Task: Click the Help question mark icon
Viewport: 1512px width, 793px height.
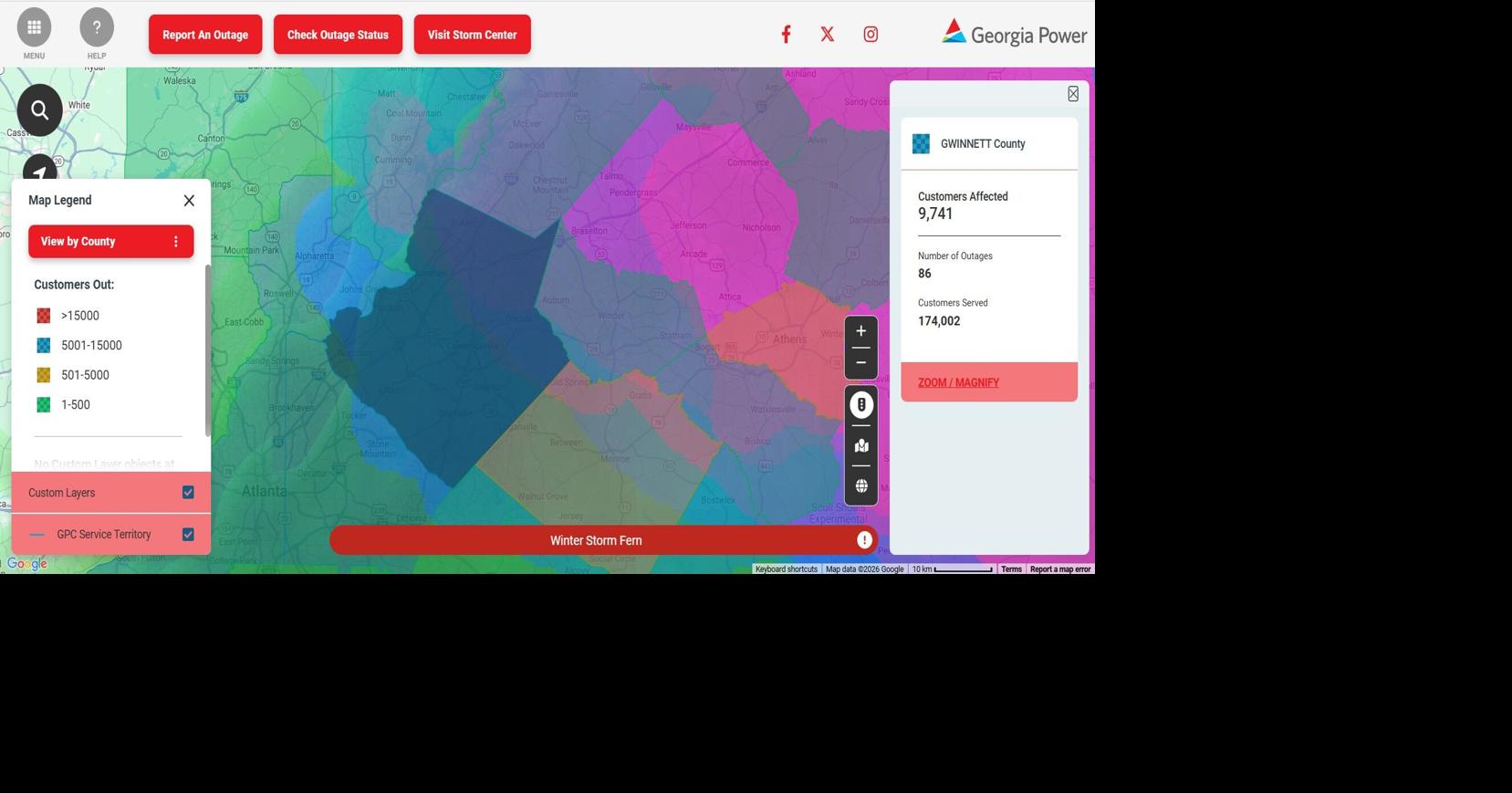Action: (x=97, y=28)
